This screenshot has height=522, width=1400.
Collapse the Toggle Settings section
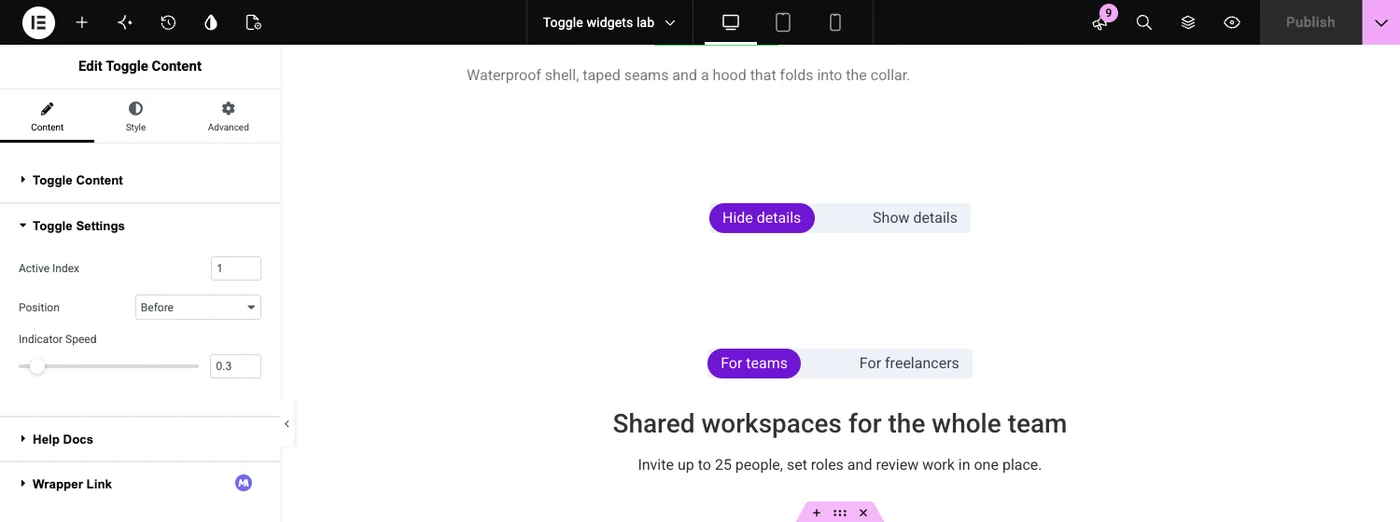[140, 226]
